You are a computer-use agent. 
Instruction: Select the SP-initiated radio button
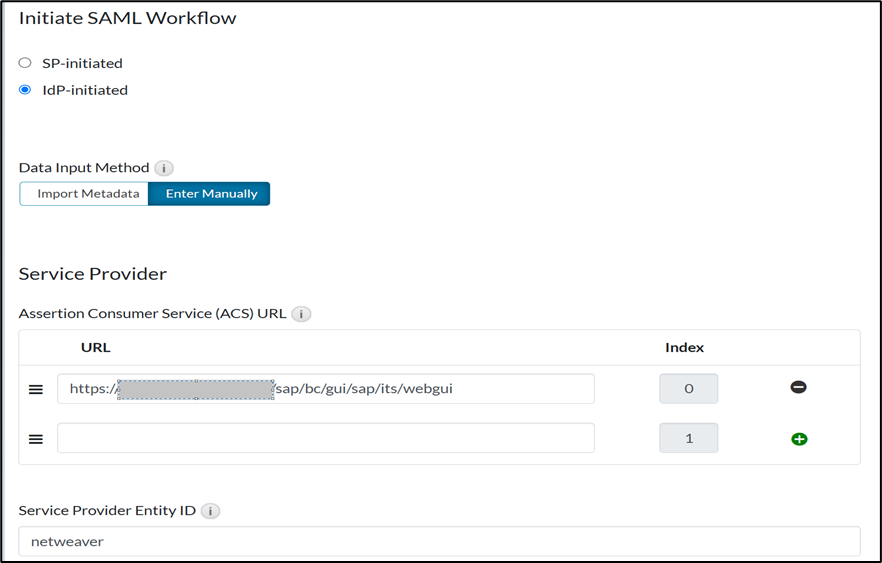[26, 63]
